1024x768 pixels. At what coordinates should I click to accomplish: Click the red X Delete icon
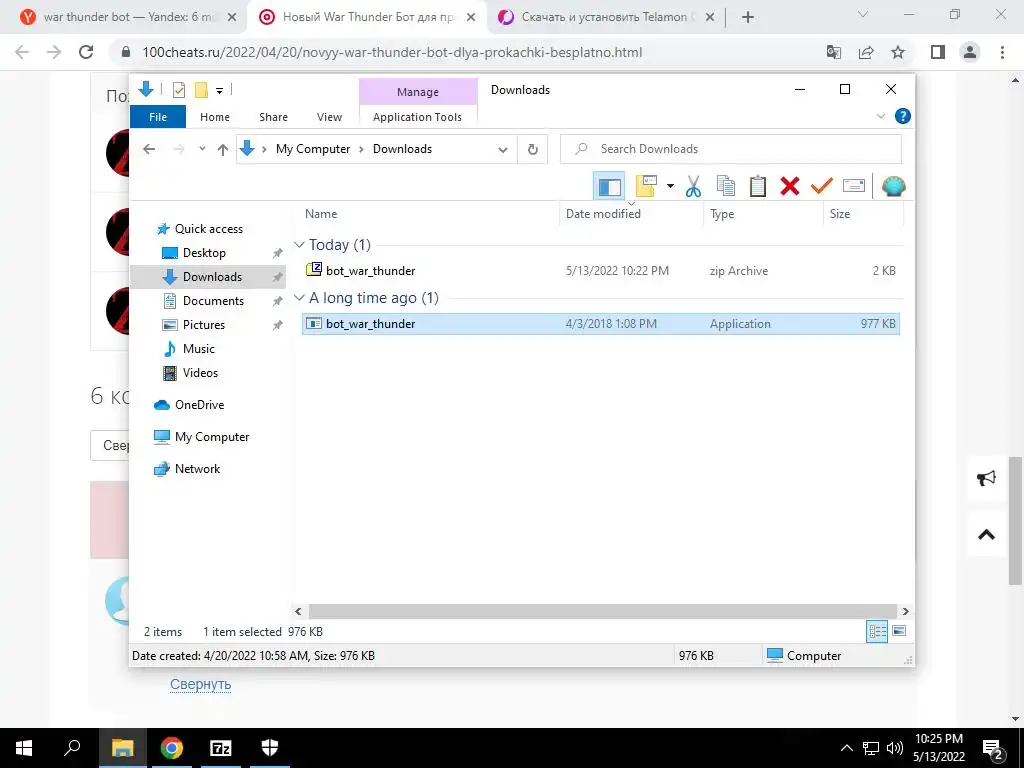[x=790, y=187]
